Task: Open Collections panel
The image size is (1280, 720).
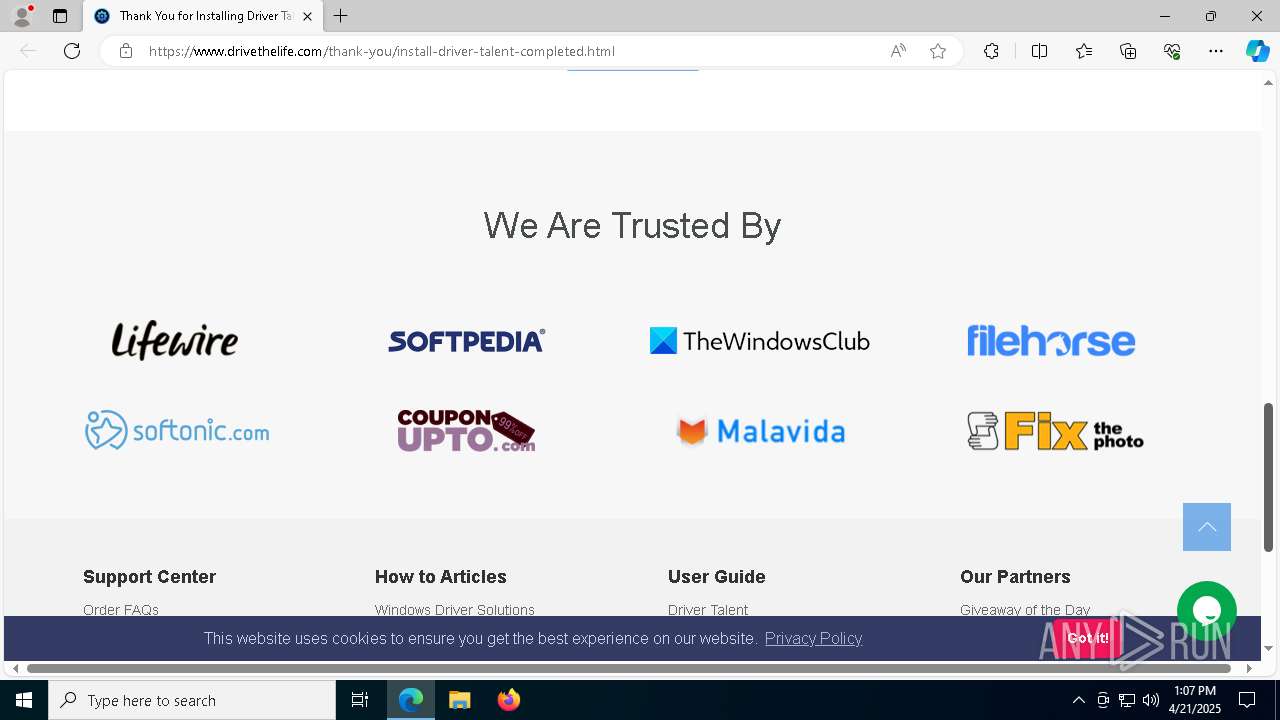Action: (x=1128, y=51)
